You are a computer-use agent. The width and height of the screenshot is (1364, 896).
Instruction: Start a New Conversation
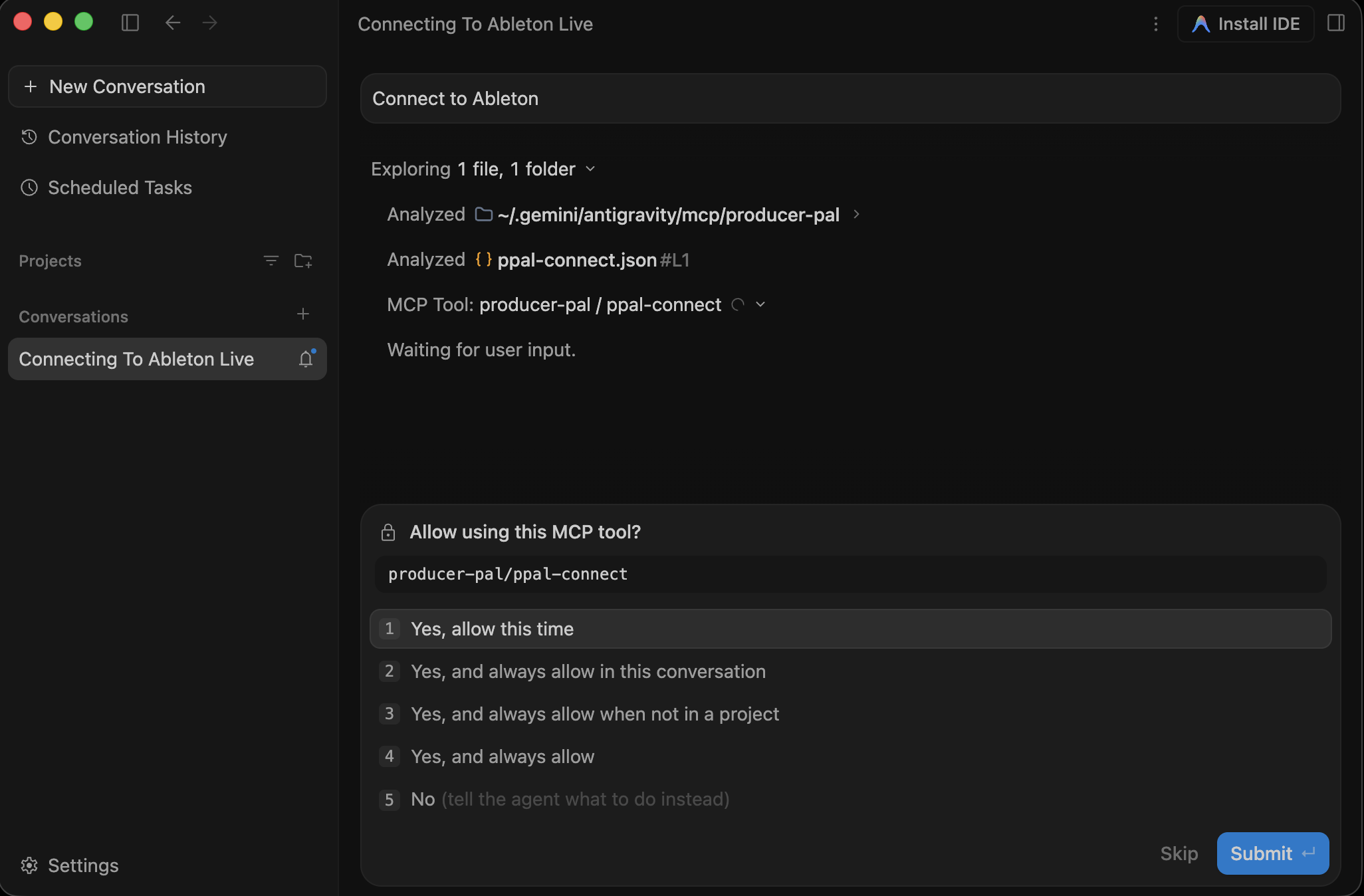[168, 86]
